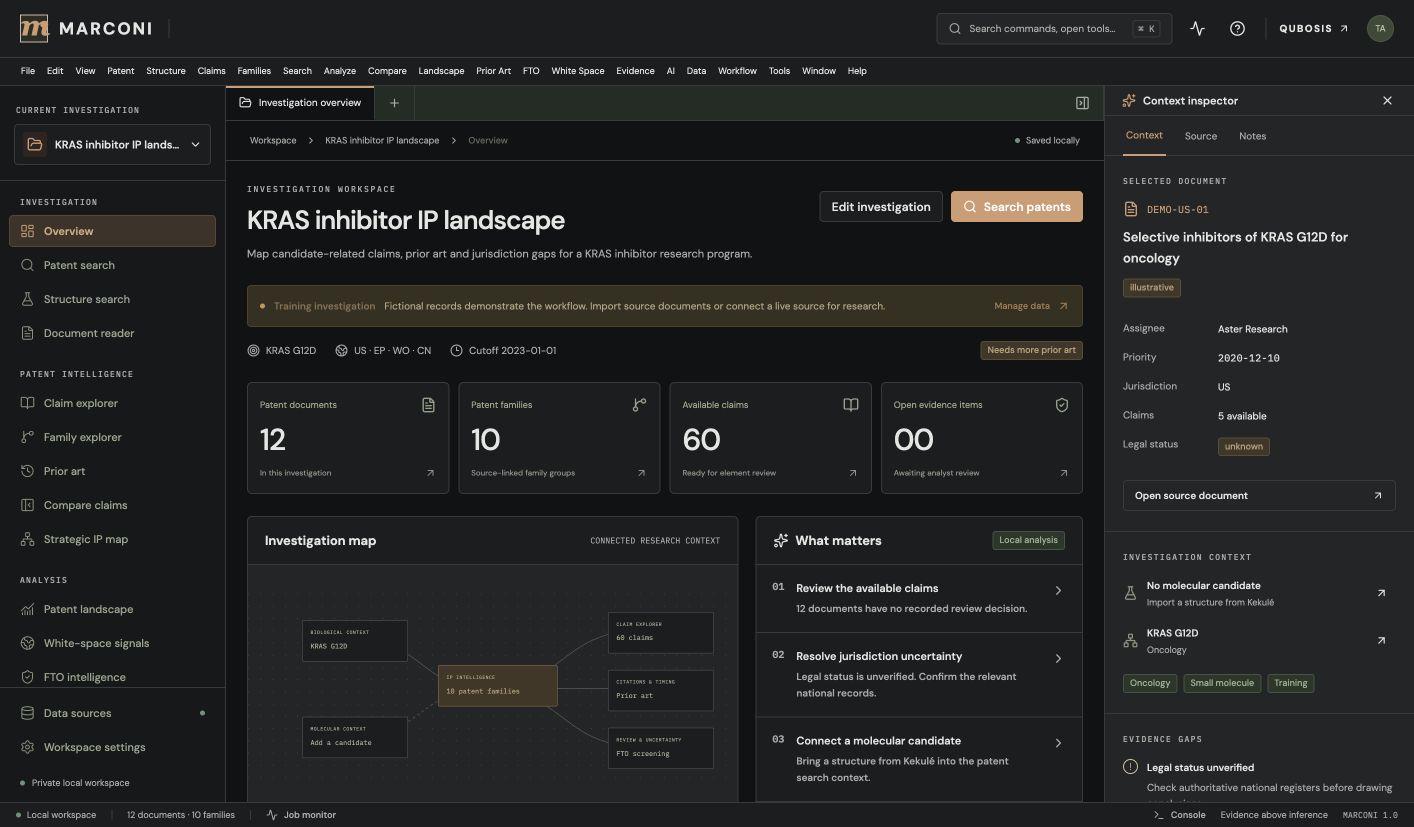Add a new tab with plus icon

[394, 103]
